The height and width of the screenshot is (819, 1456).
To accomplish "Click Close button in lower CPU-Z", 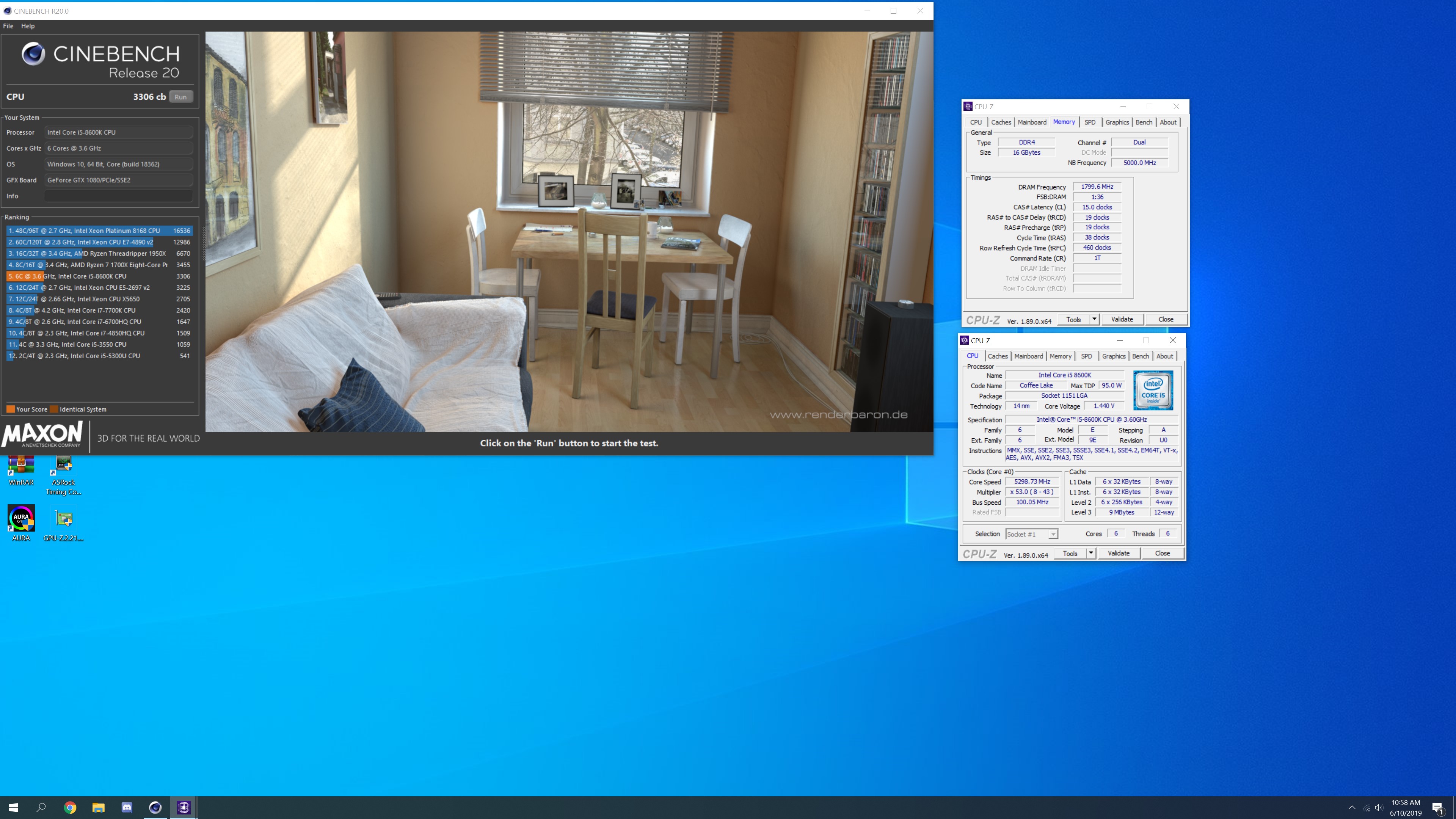I will pyautogui.click(x=1162, y=553).
